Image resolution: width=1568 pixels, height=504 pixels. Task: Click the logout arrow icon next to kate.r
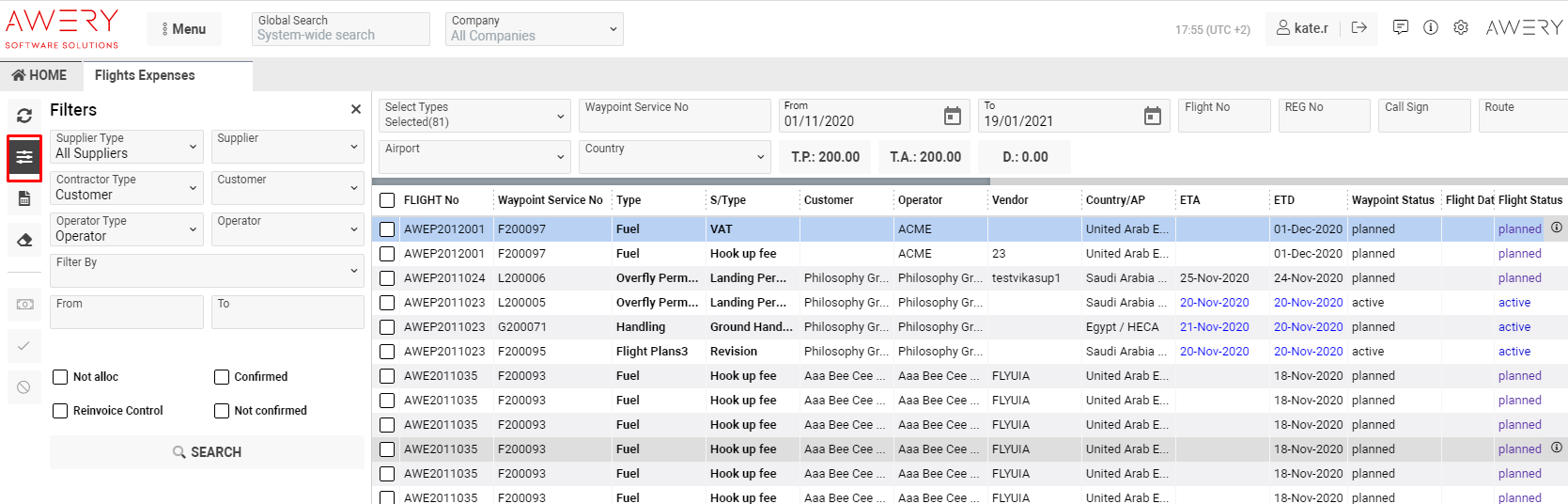(1358, 28)
